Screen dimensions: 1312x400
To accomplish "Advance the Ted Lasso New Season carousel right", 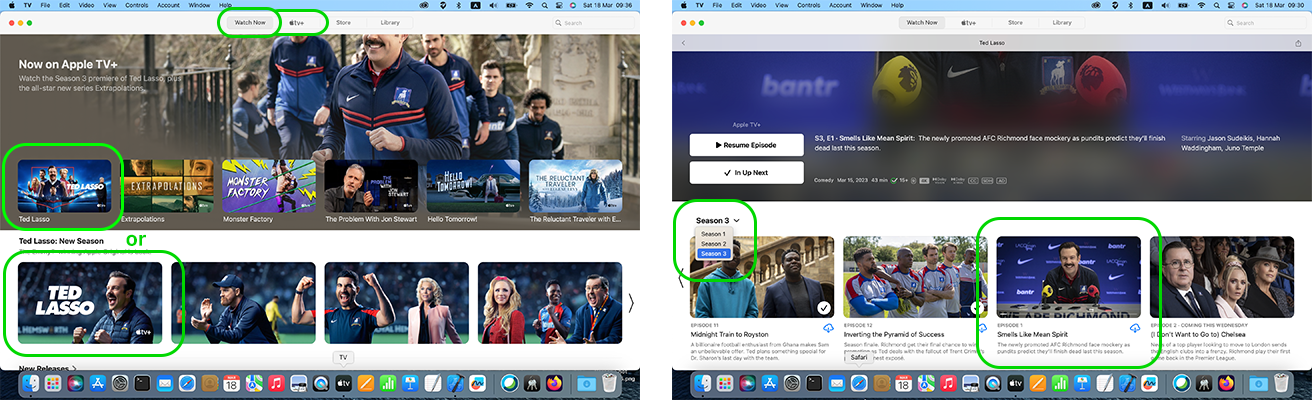I will click(x=630, y=303).
